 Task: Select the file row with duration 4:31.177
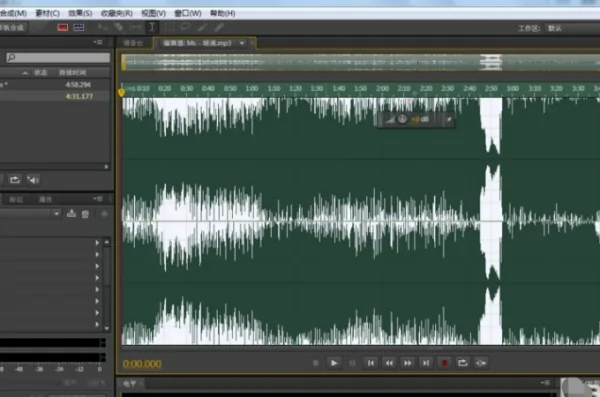(55, 96)
